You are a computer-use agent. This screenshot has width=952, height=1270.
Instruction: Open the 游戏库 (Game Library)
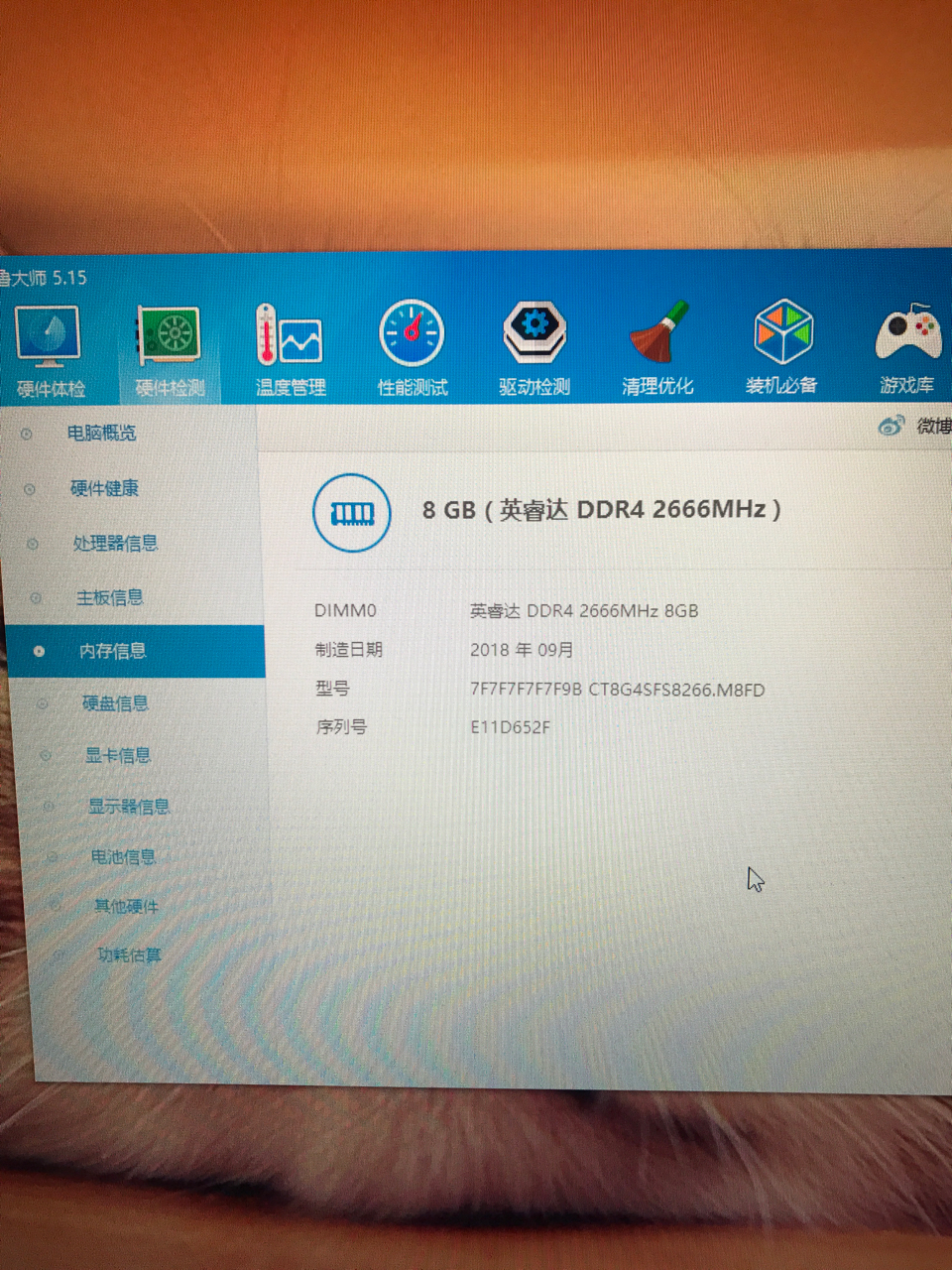click(907, 342)
